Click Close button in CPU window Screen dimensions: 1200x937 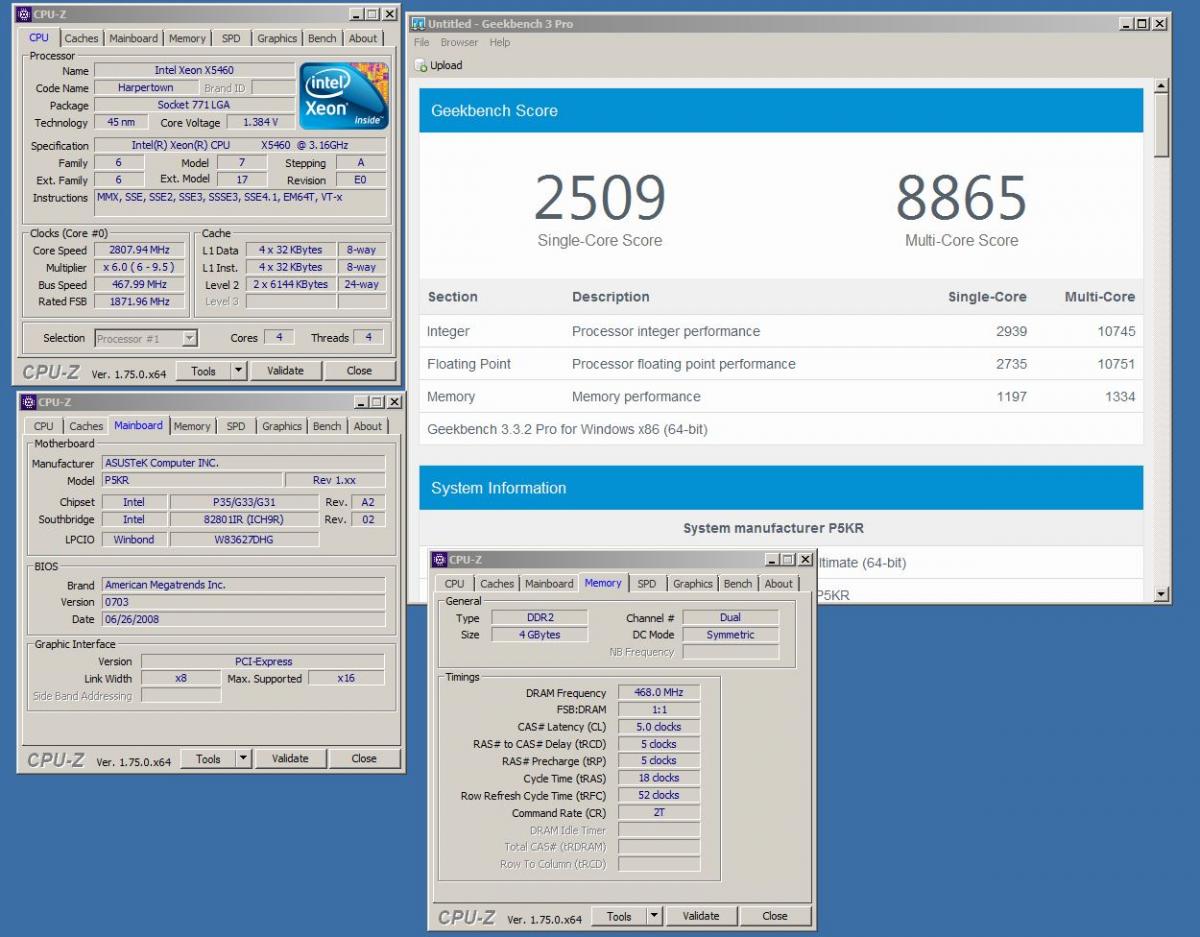(360, 371)
